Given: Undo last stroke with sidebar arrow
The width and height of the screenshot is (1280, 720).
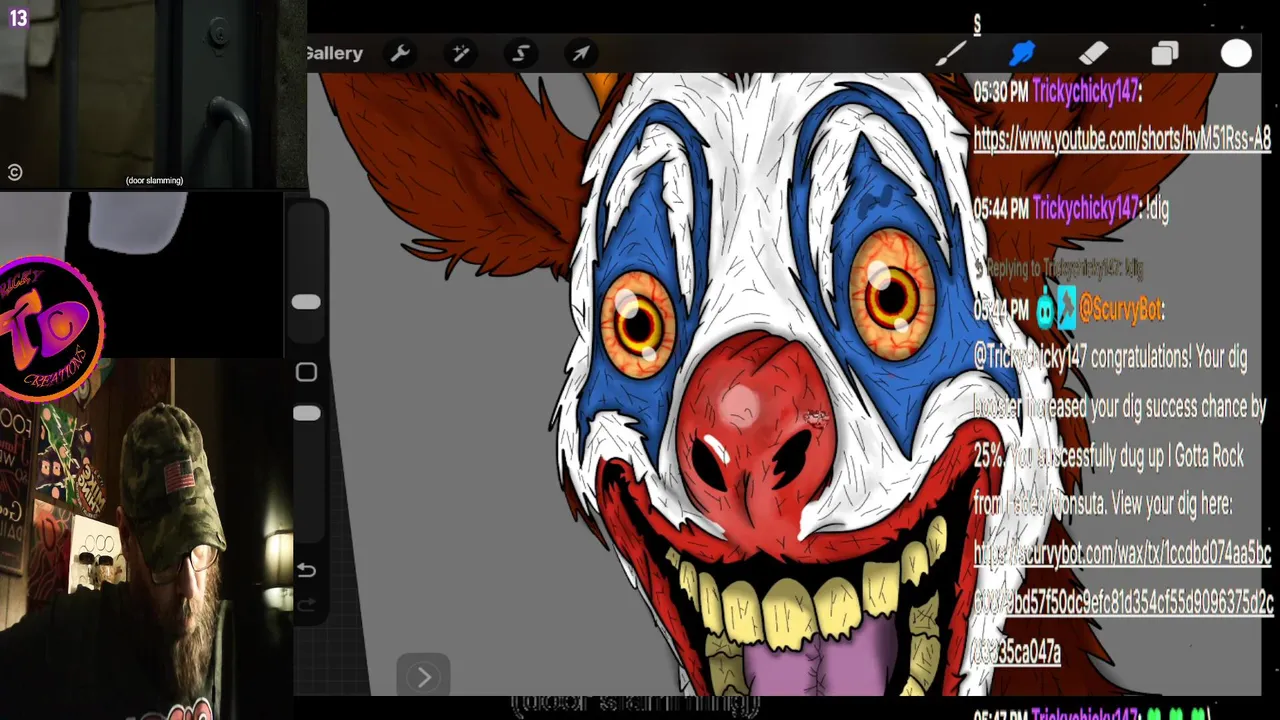Looking at the screenshot, I should pos(306,570).
